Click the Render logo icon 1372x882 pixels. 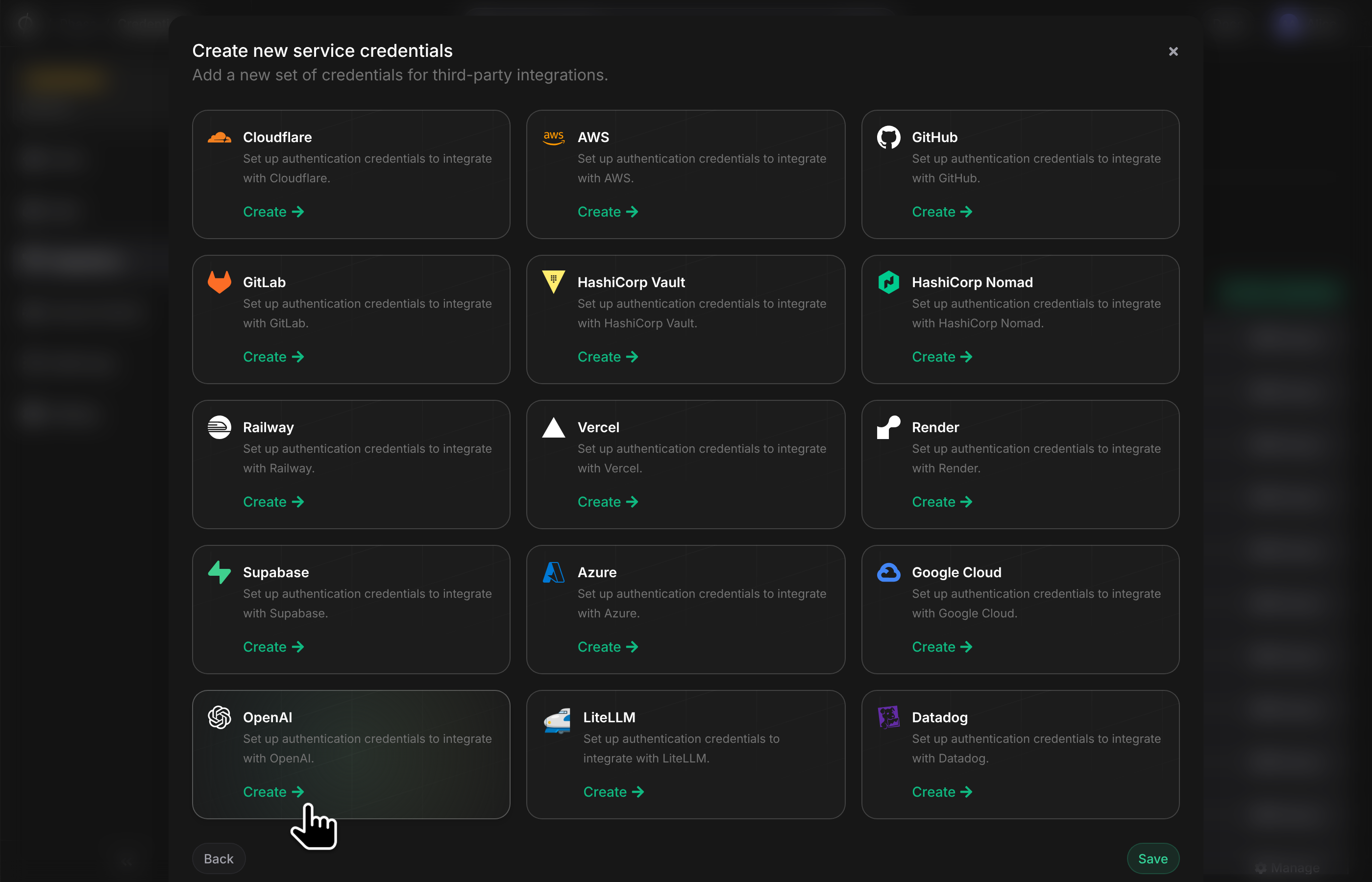coord(888,427)
